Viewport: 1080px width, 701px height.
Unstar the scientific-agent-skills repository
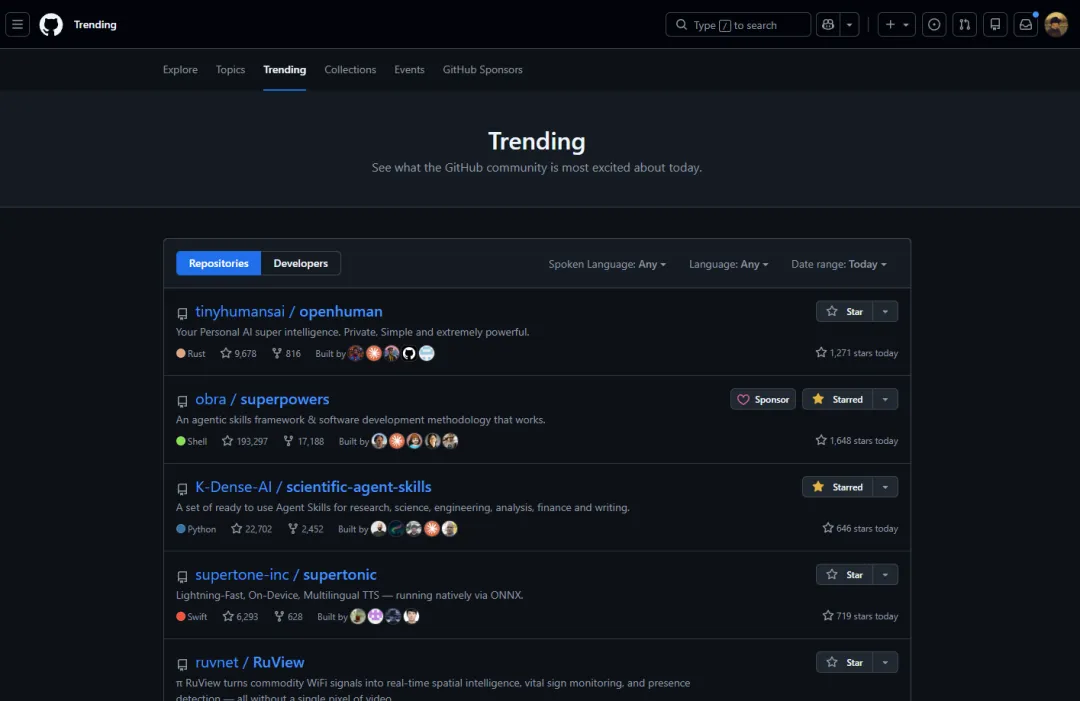point(838,487)
